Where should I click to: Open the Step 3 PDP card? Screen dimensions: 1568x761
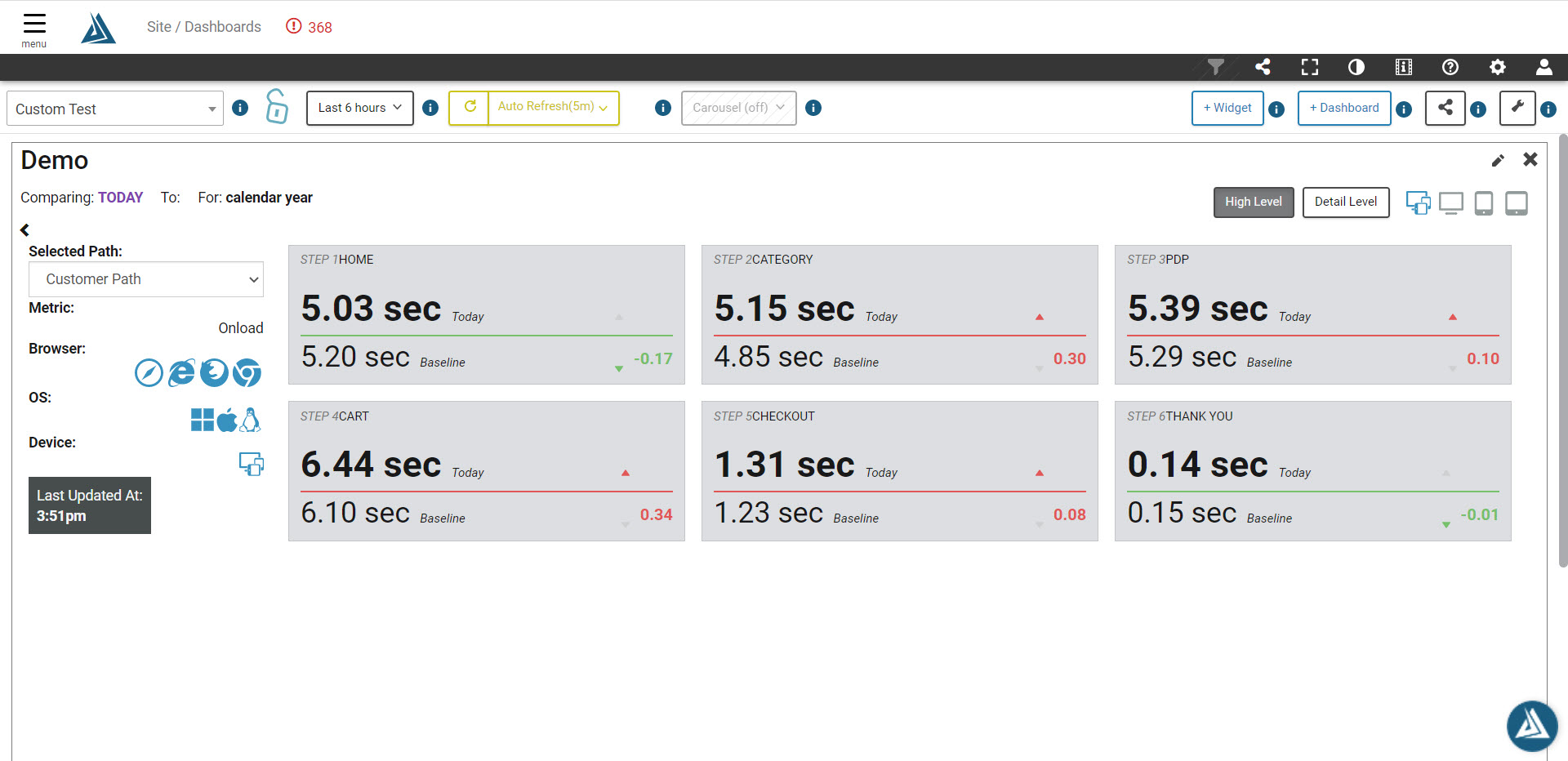click(1313, 315)
